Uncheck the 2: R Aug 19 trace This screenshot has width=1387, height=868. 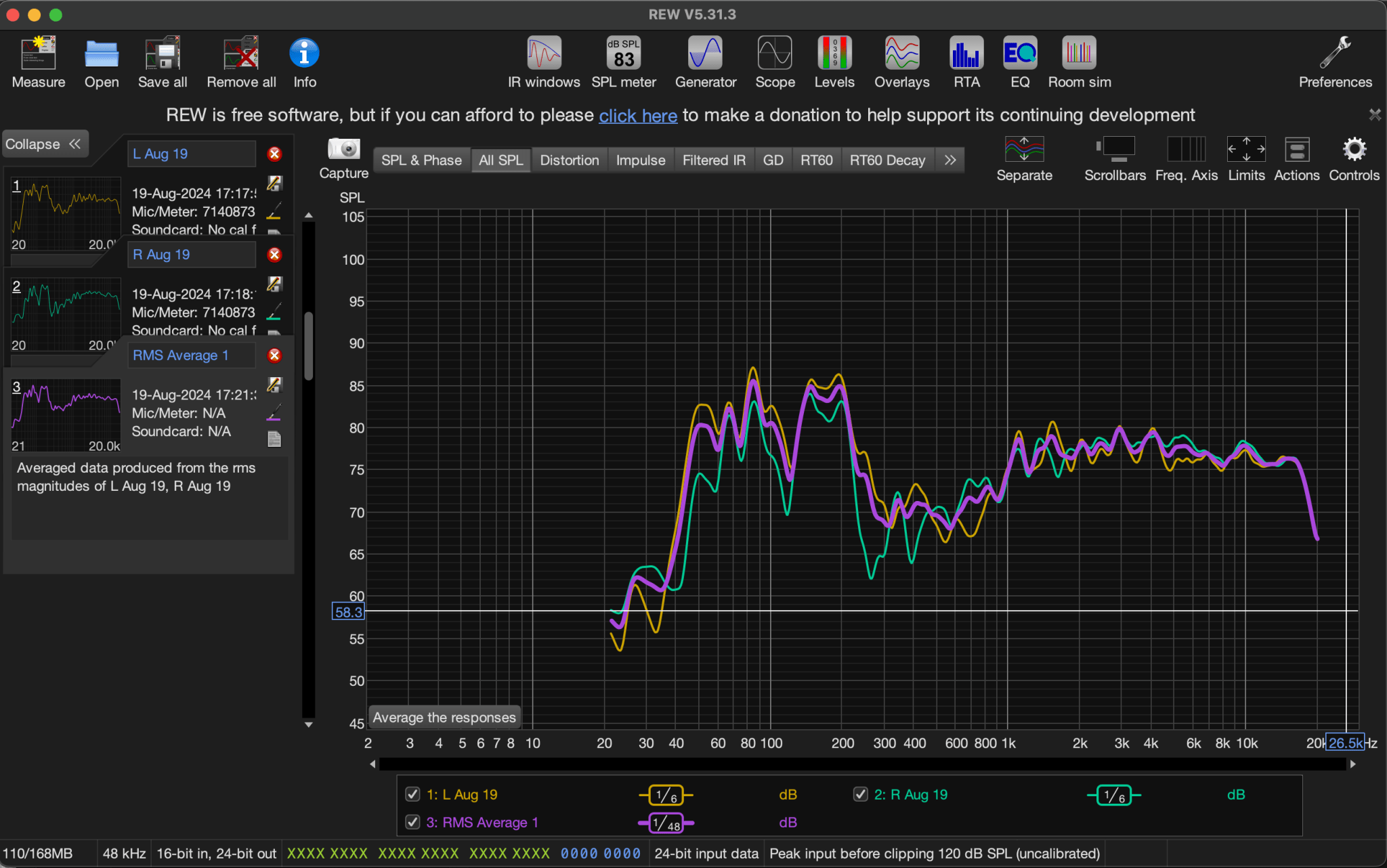[x=860, y=794]
